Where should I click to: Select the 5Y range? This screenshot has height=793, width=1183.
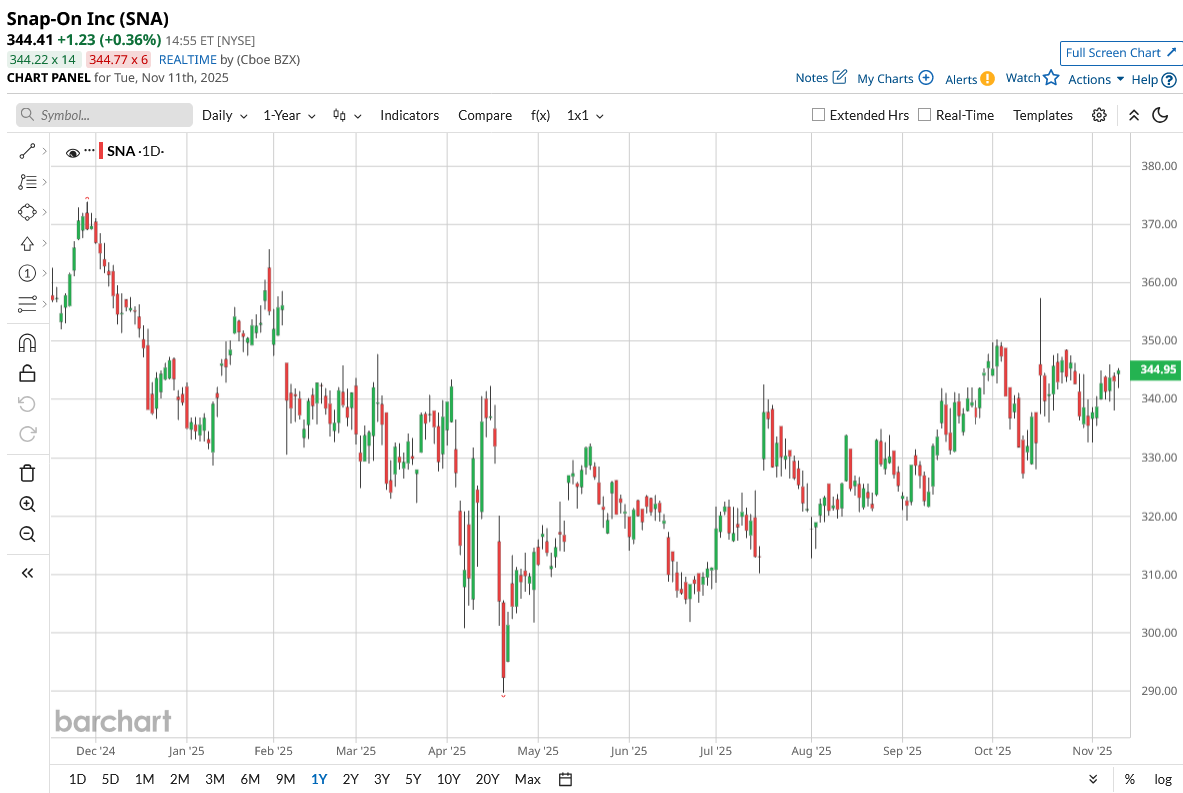pyautogui.click(x=413, y=779)
